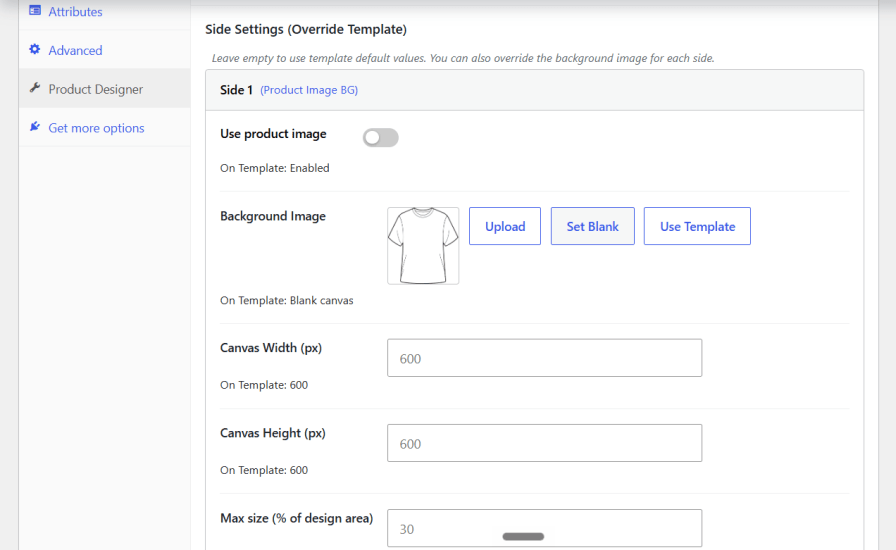
Task: Focus the Canvas Width input field
Action: 545,358
